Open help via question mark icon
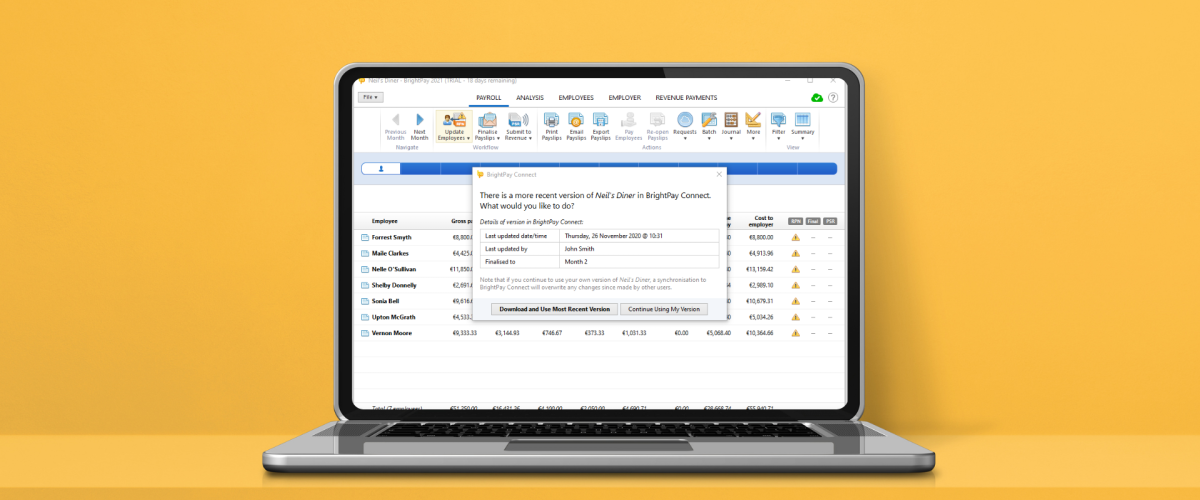This screenshot has height=500, width=1200. click(x=833, y=98)
